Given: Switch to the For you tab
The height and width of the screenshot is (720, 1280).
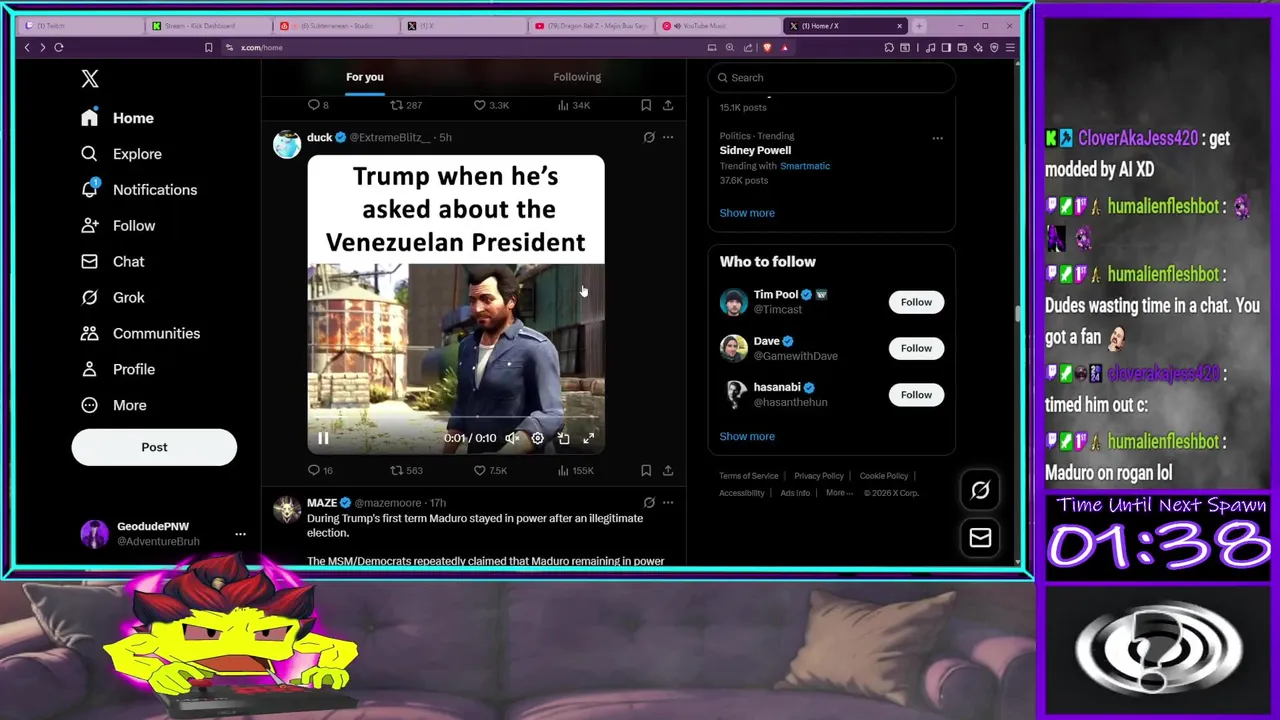Looking at the screenshot, I should 365,77.
